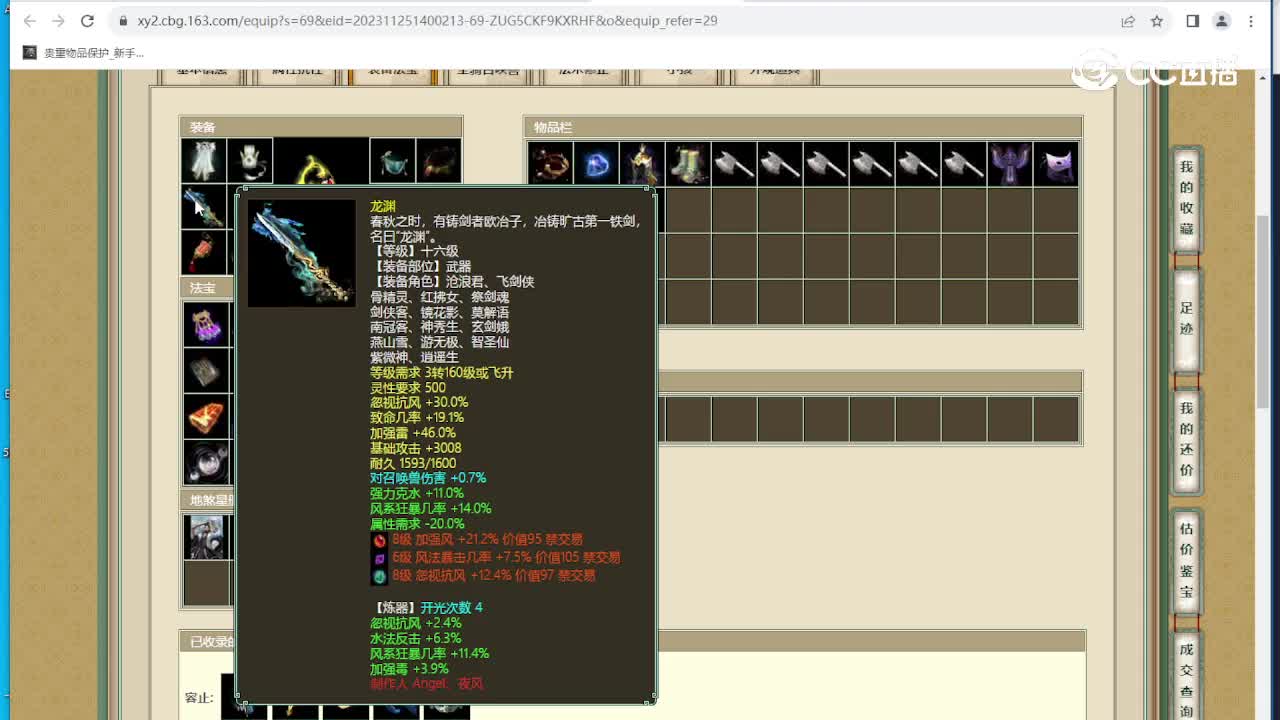Select the red tassel equipment icon

[203, 252]
